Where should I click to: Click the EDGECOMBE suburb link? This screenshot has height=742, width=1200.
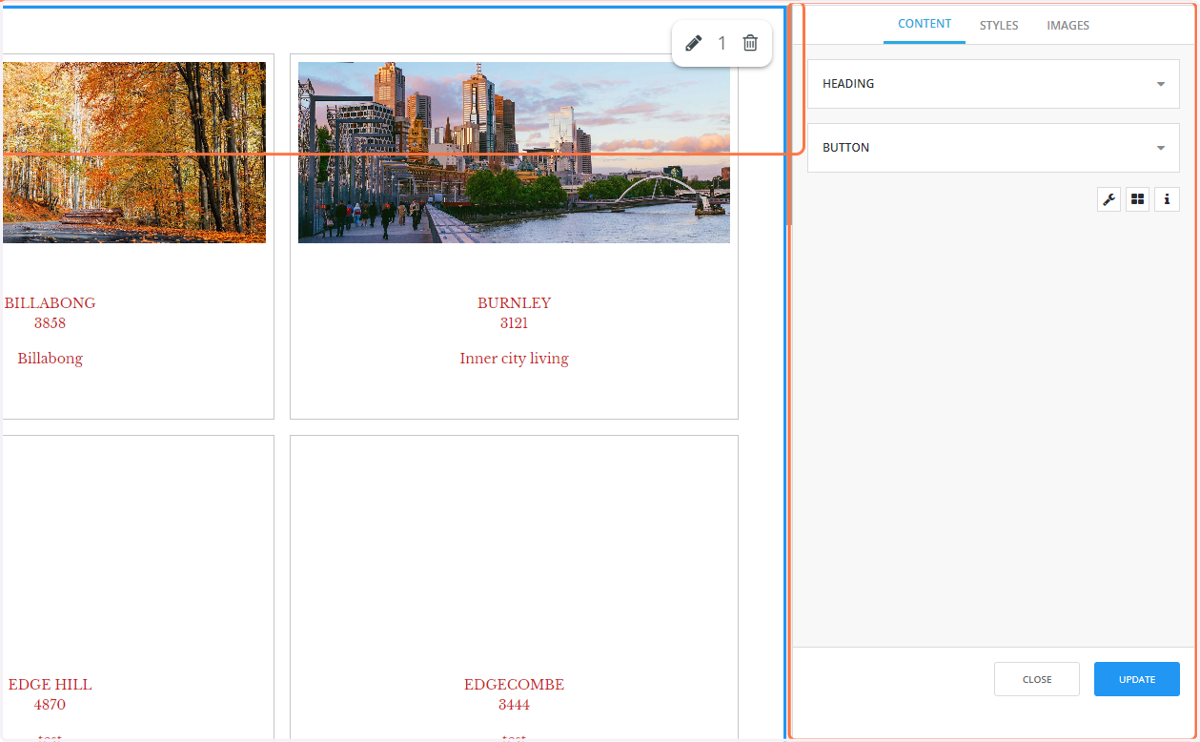(x=514, y=685)
